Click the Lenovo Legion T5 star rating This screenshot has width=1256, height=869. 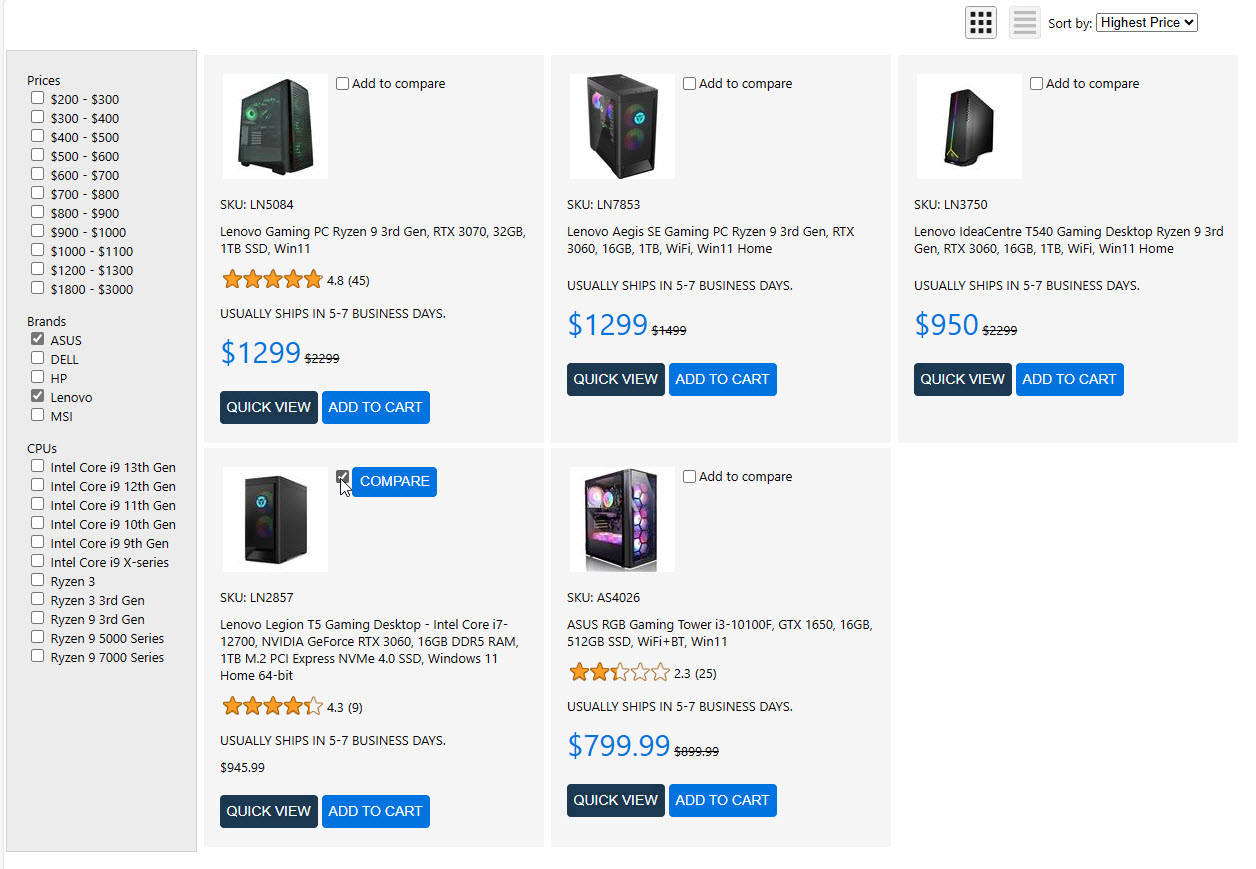pos(272,707)
